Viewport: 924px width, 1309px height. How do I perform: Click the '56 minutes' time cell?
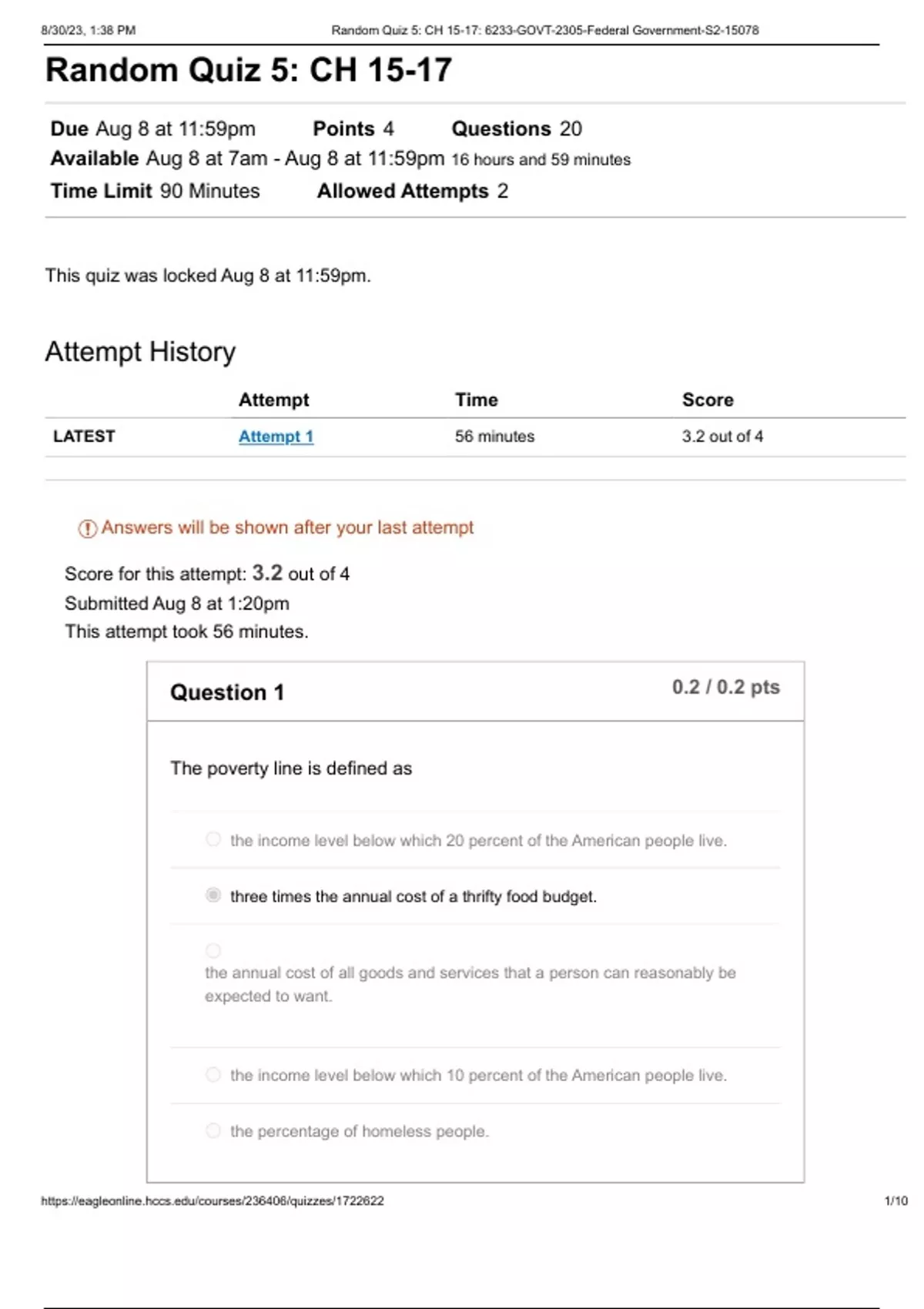(x=494, y=437)
